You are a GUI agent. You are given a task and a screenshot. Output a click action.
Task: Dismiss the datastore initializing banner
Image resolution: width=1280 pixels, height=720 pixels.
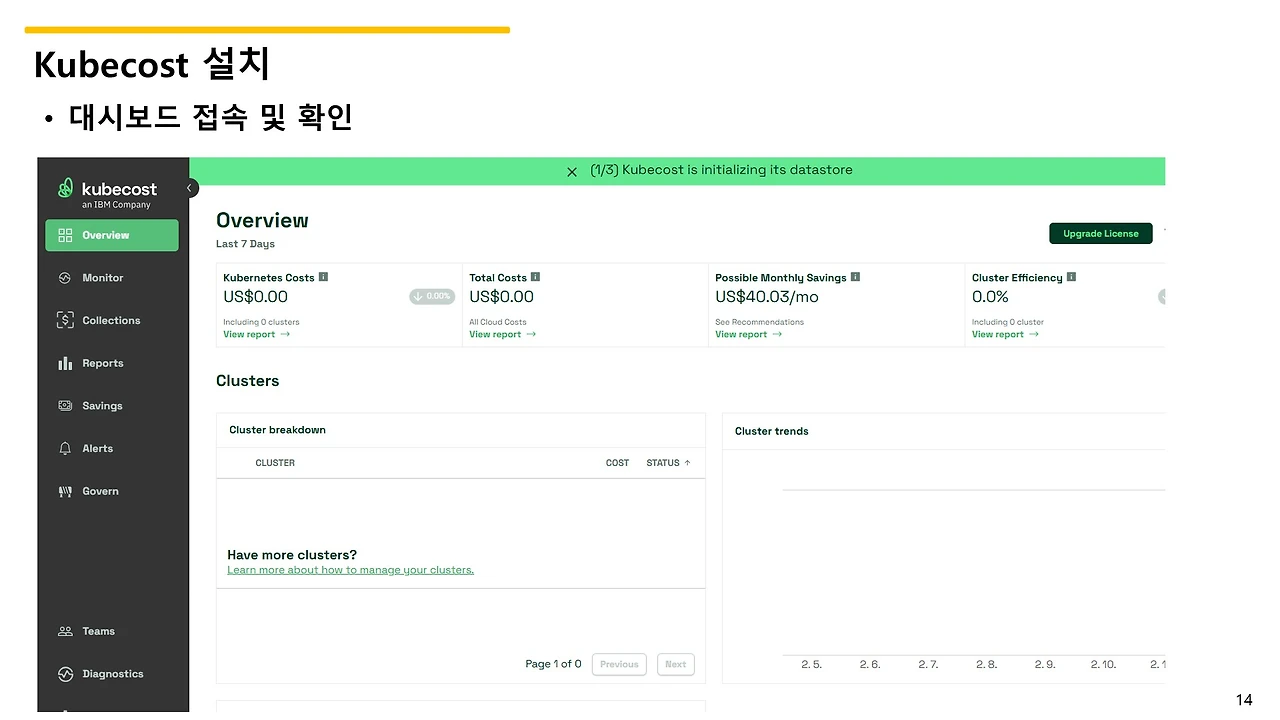(x=572, y=172)
